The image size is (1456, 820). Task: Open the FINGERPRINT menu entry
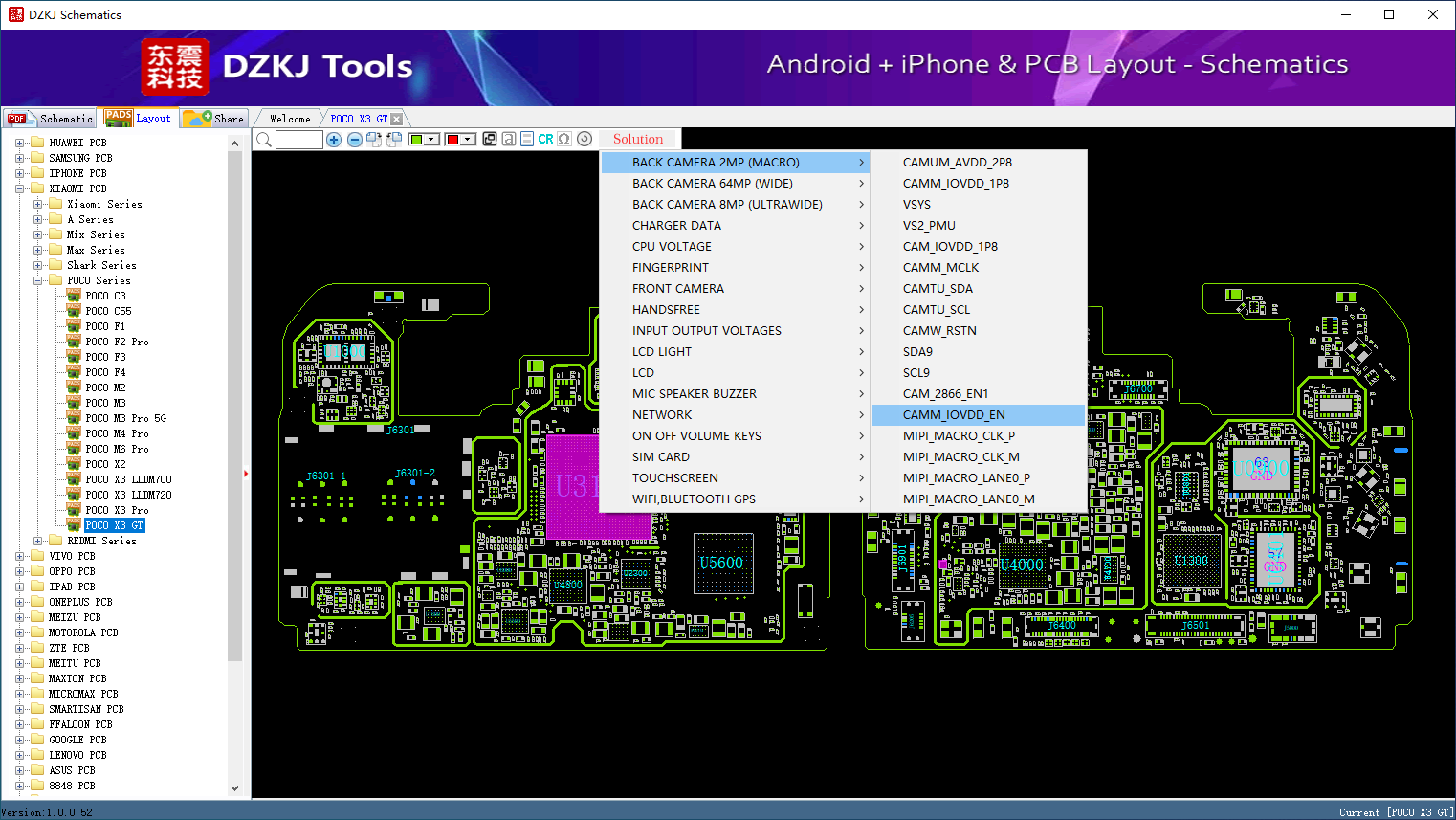736,268
